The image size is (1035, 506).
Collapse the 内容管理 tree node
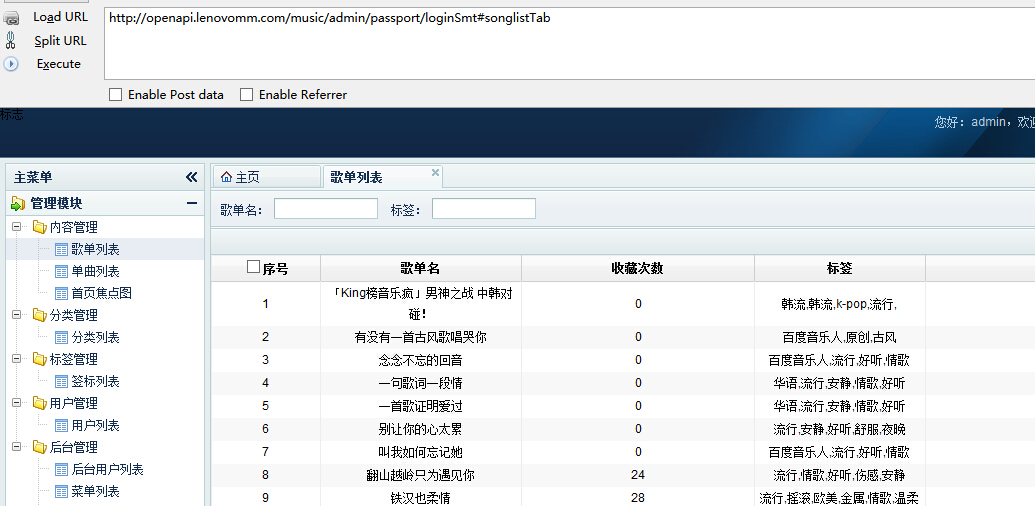coord(17,227)
